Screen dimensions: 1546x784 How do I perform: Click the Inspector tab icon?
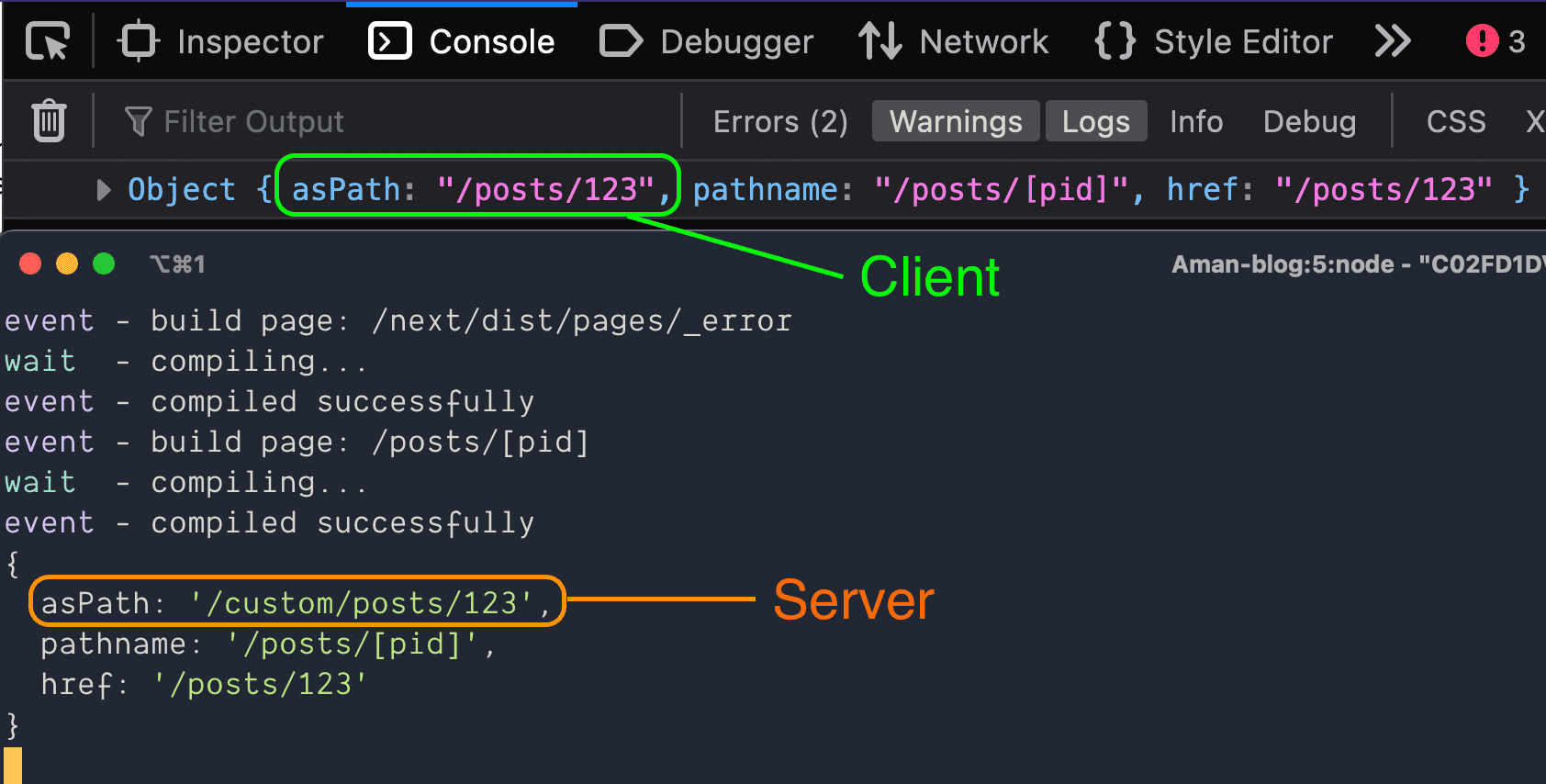pos(140,41)
